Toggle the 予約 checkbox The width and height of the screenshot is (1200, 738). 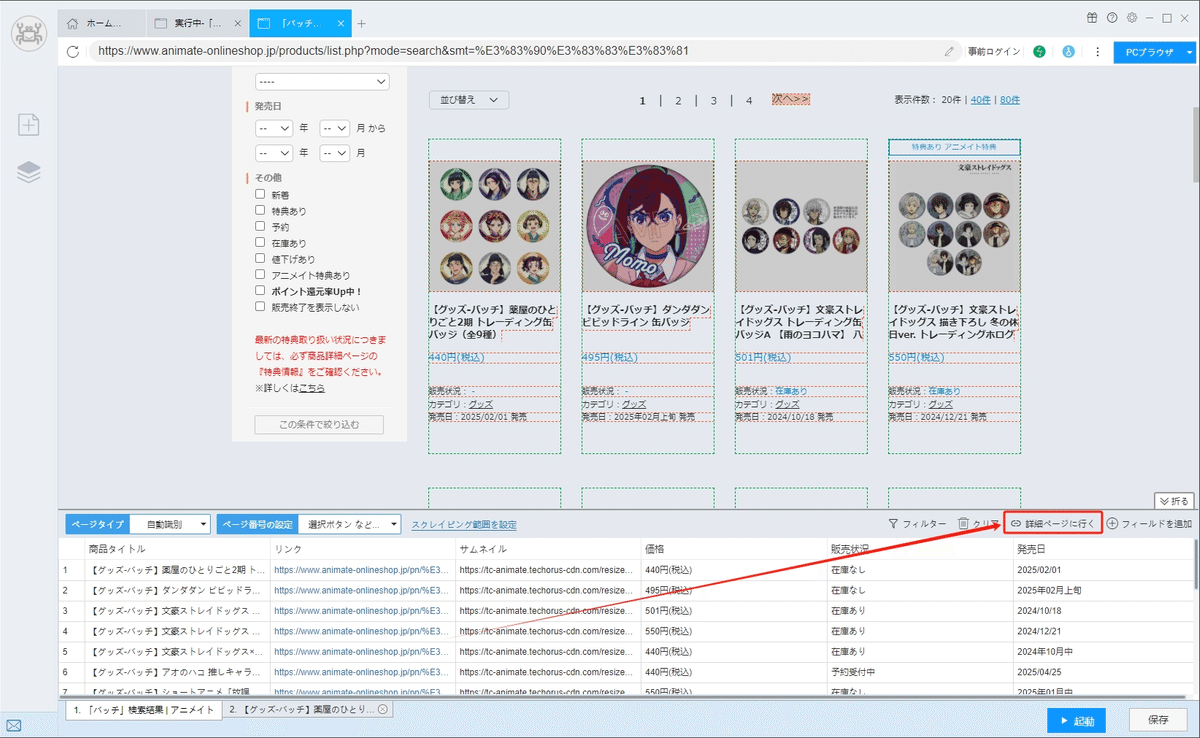(260, 227)
